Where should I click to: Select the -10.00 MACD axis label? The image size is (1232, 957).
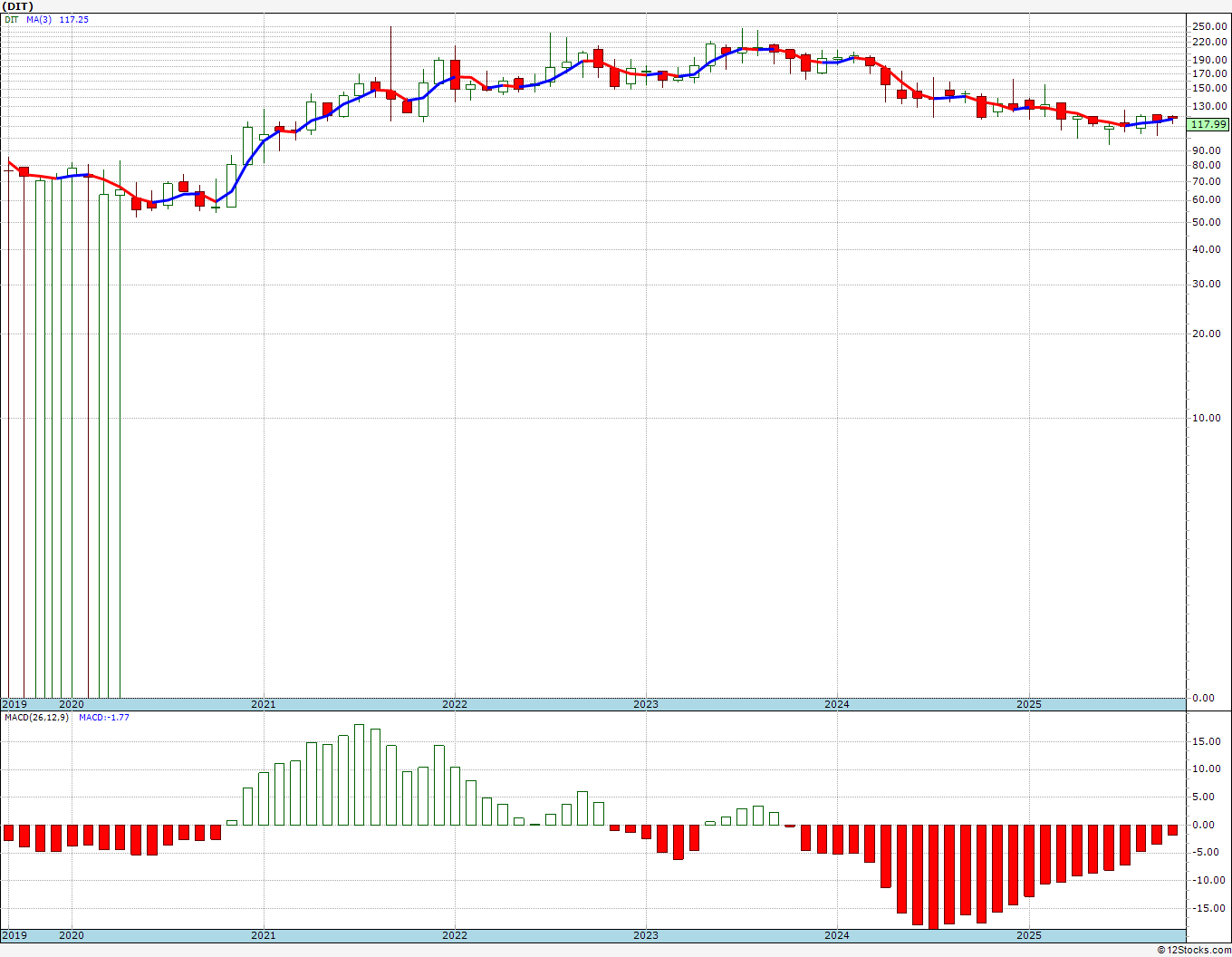tap(1210, 881)
